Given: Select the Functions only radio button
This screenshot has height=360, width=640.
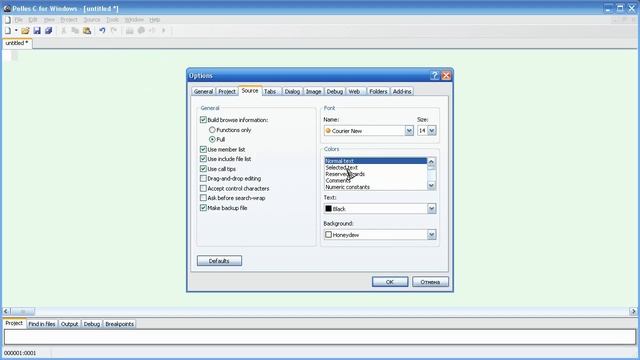Looking at the screenshot, I should click(212, 130).
